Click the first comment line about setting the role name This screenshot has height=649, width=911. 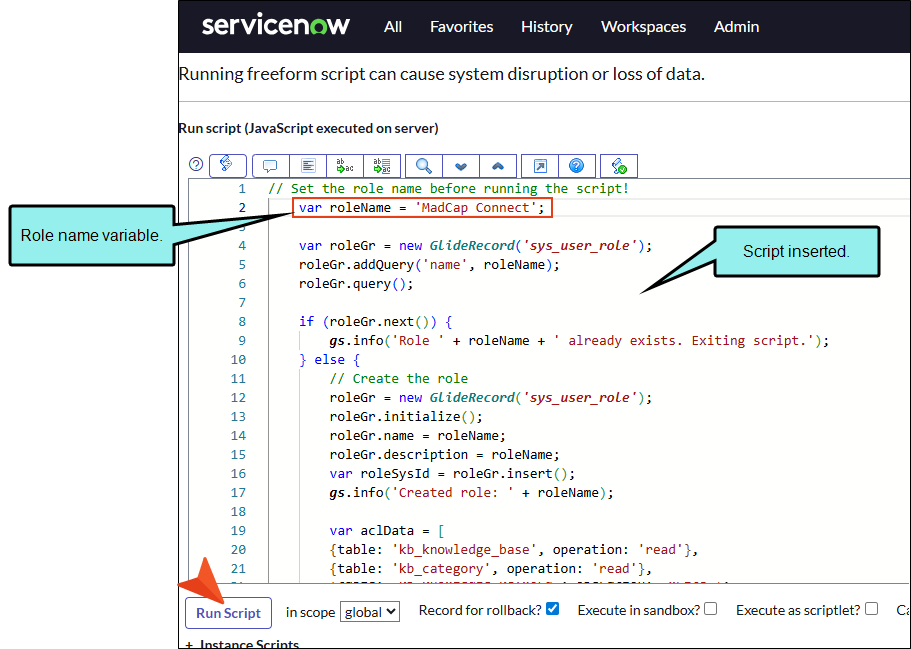coord(449,189)
